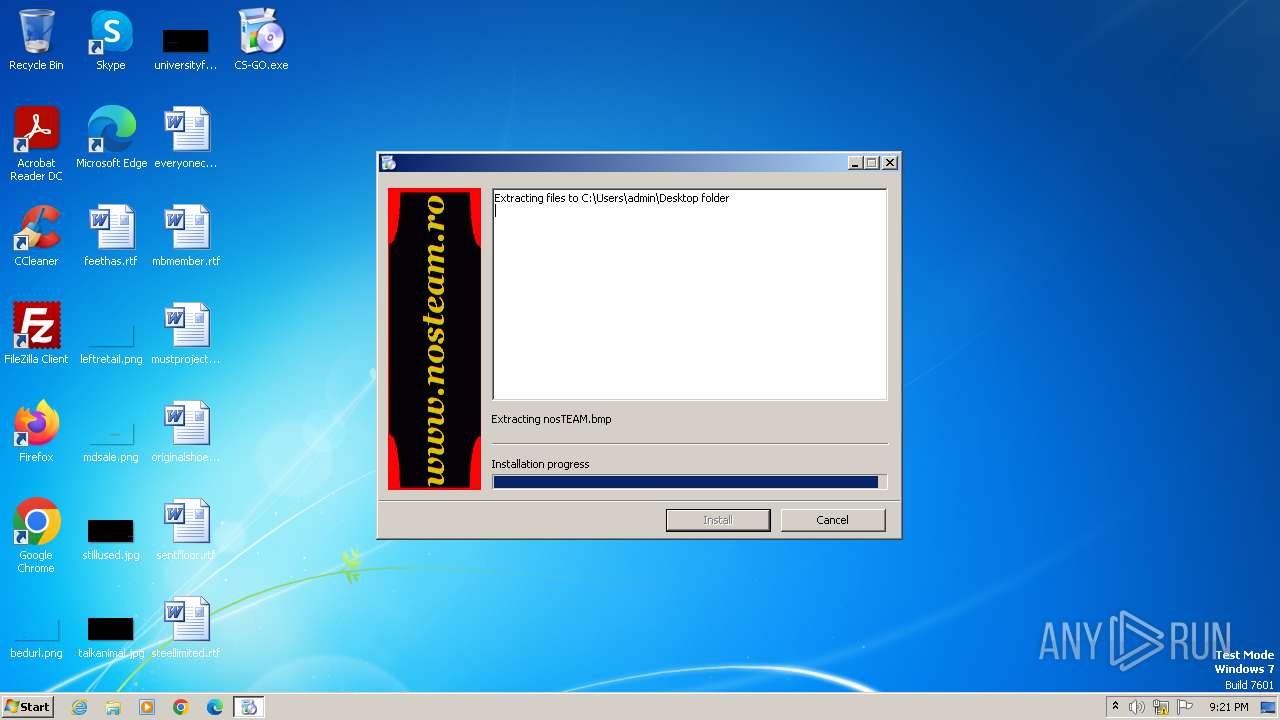Screen dimensions: 1280x720
Task: Select the Google Chrome desktop shortcut
Action: click(36, 536)
